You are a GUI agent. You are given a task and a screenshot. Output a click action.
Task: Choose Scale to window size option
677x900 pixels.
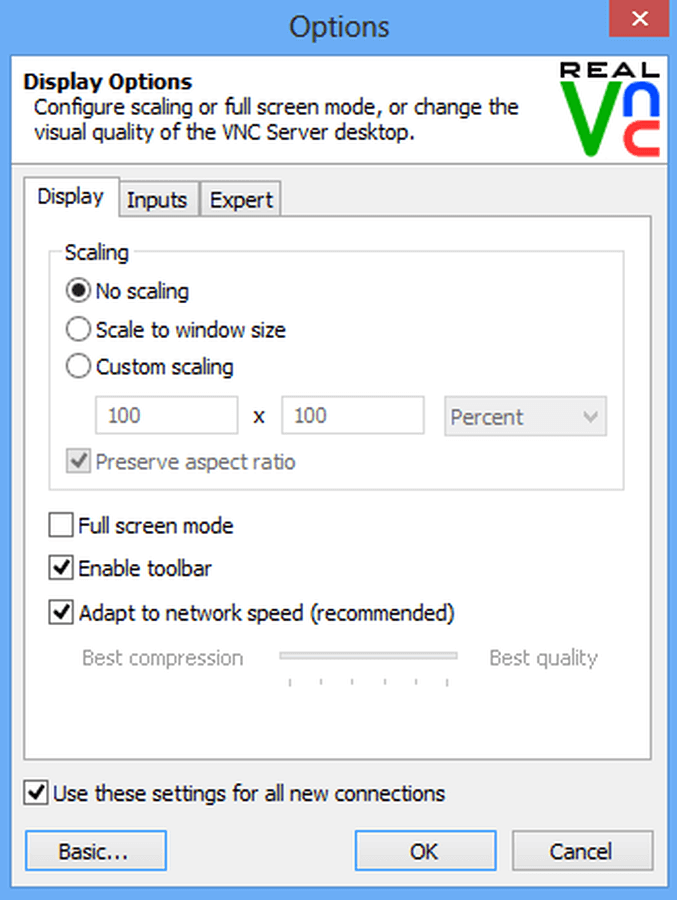coord(78,329)
